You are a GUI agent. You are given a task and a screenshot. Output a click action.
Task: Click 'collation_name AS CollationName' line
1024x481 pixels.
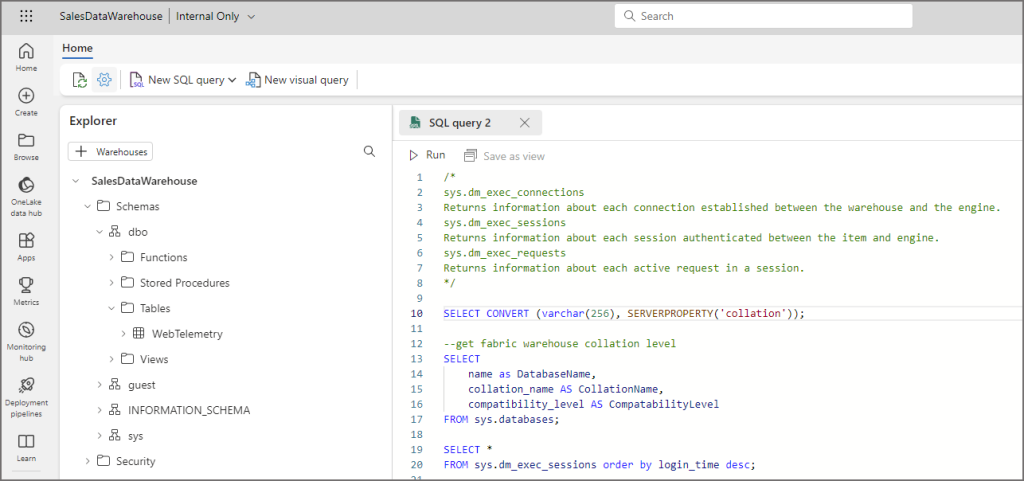pyautogui.click(x=566, y=389)
